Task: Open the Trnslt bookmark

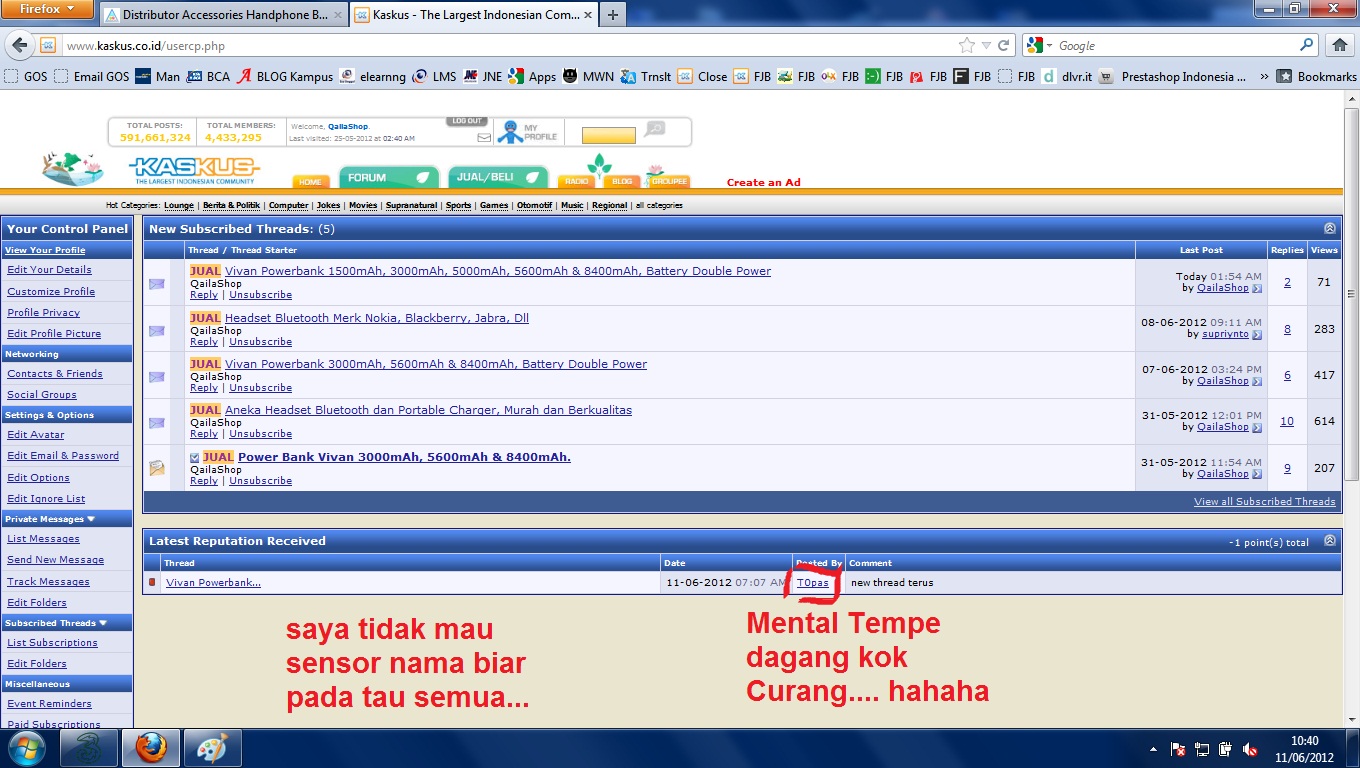Action: pos(646,76)
